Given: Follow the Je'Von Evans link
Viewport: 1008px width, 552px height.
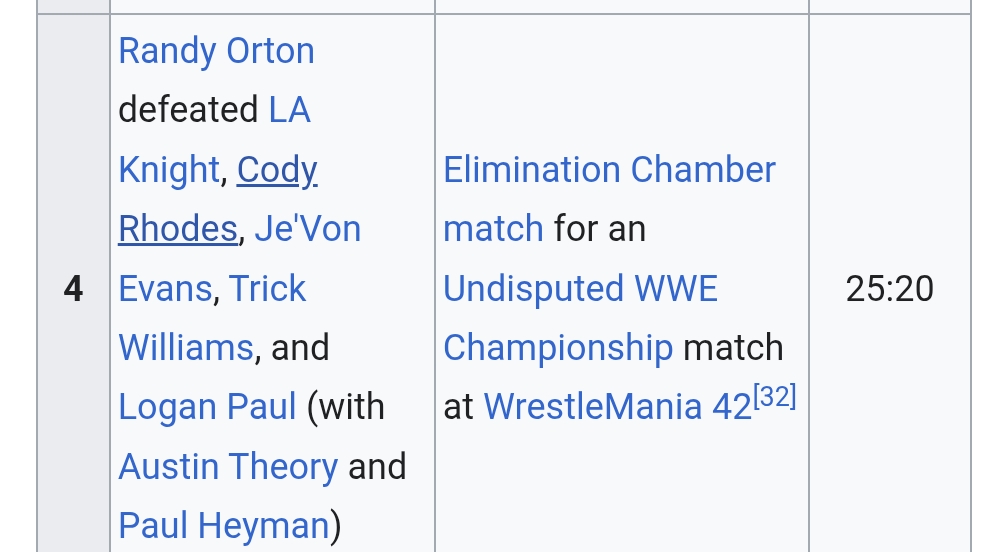Looking at the screenshot, I should [x=307, y=229].
